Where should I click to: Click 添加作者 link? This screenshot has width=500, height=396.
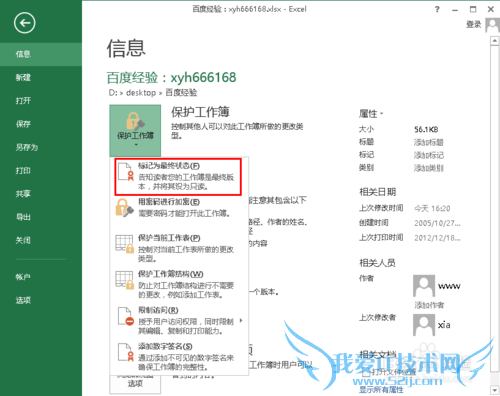(x=429, y=305)
